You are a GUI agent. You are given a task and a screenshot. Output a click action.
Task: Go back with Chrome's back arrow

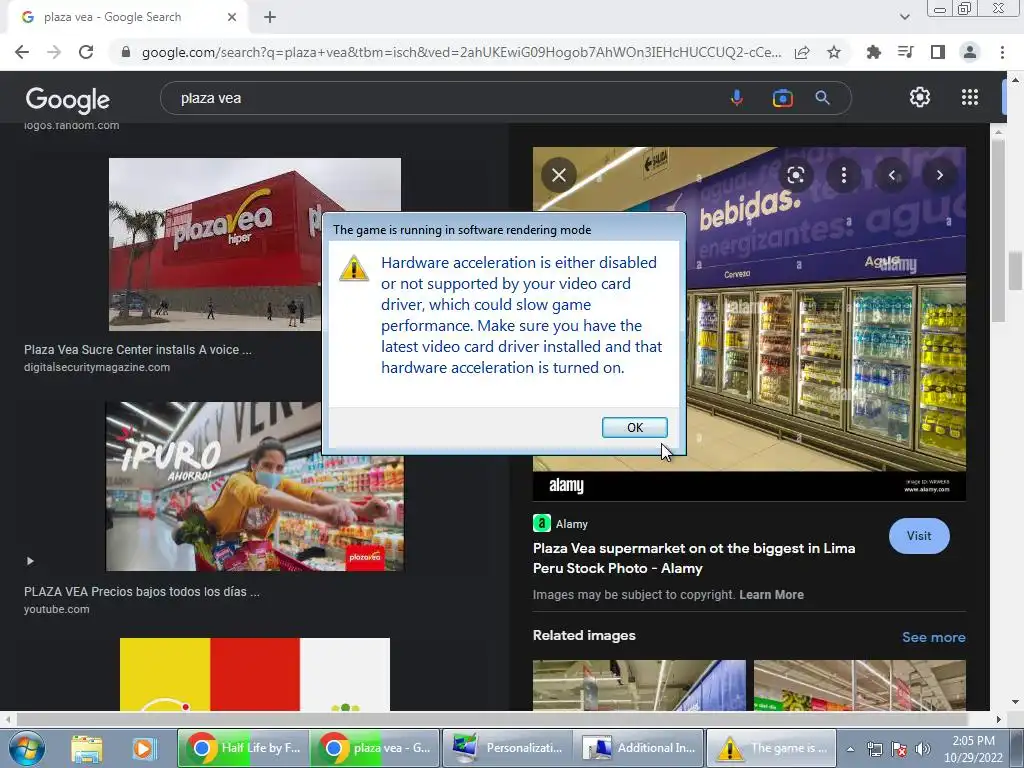22,52
